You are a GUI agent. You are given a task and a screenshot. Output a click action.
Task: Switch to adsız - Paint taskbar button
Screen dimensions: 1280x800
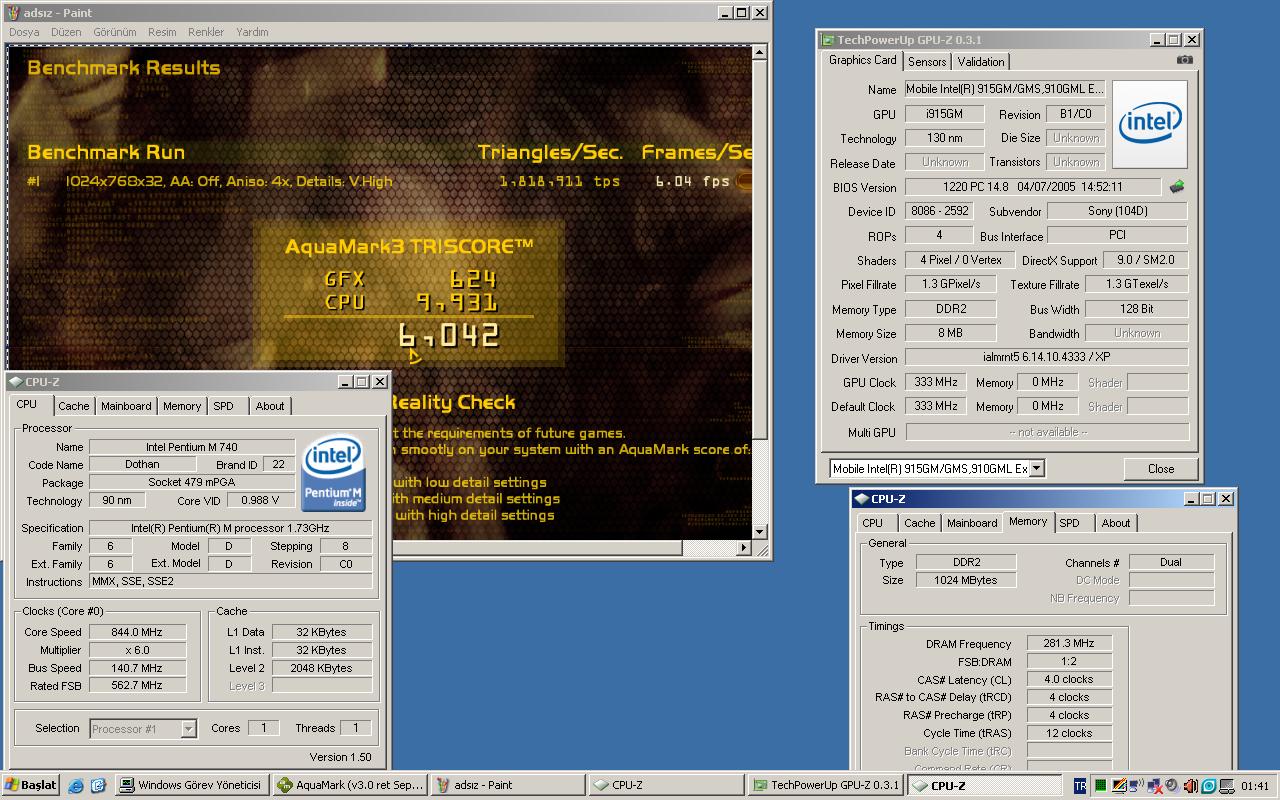tap(508, 786)
